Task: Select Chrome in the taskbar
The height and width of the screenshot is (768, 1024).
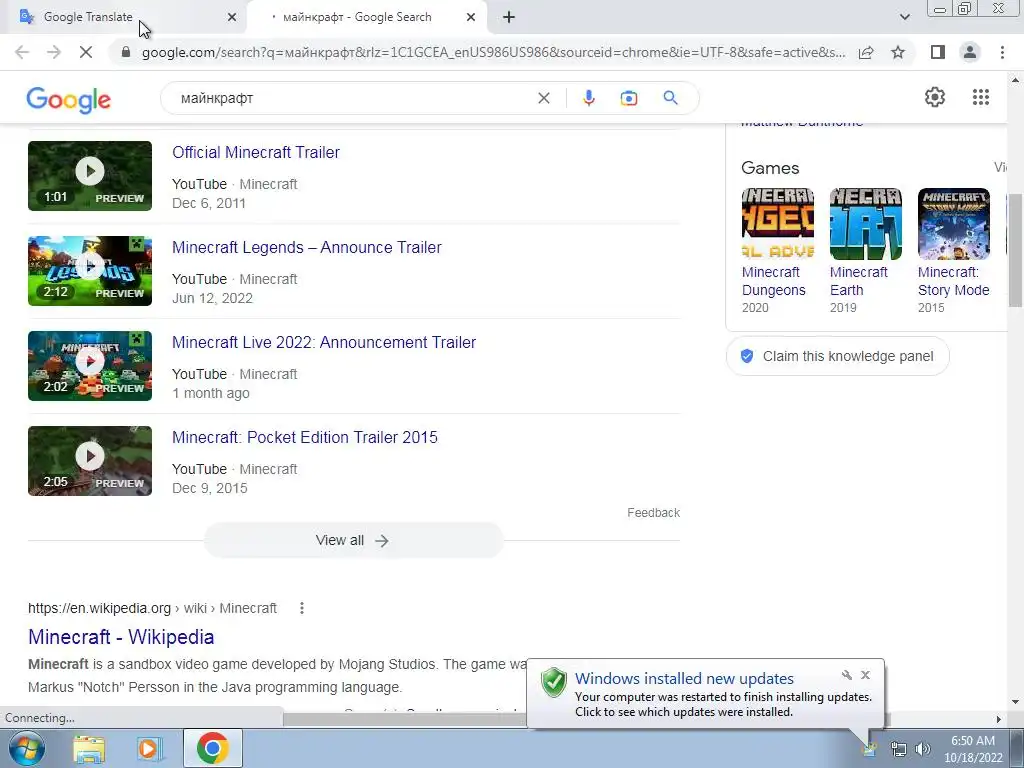Action: click(x=212, y=748)
